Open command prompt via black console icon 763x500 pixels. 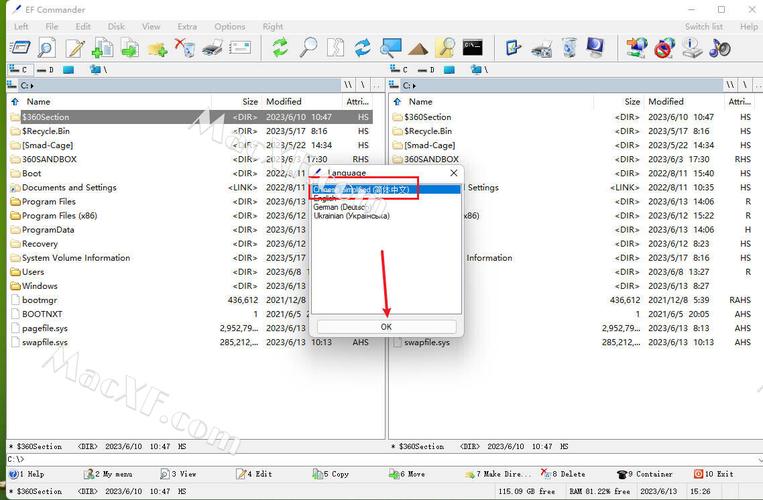(472, 47)
